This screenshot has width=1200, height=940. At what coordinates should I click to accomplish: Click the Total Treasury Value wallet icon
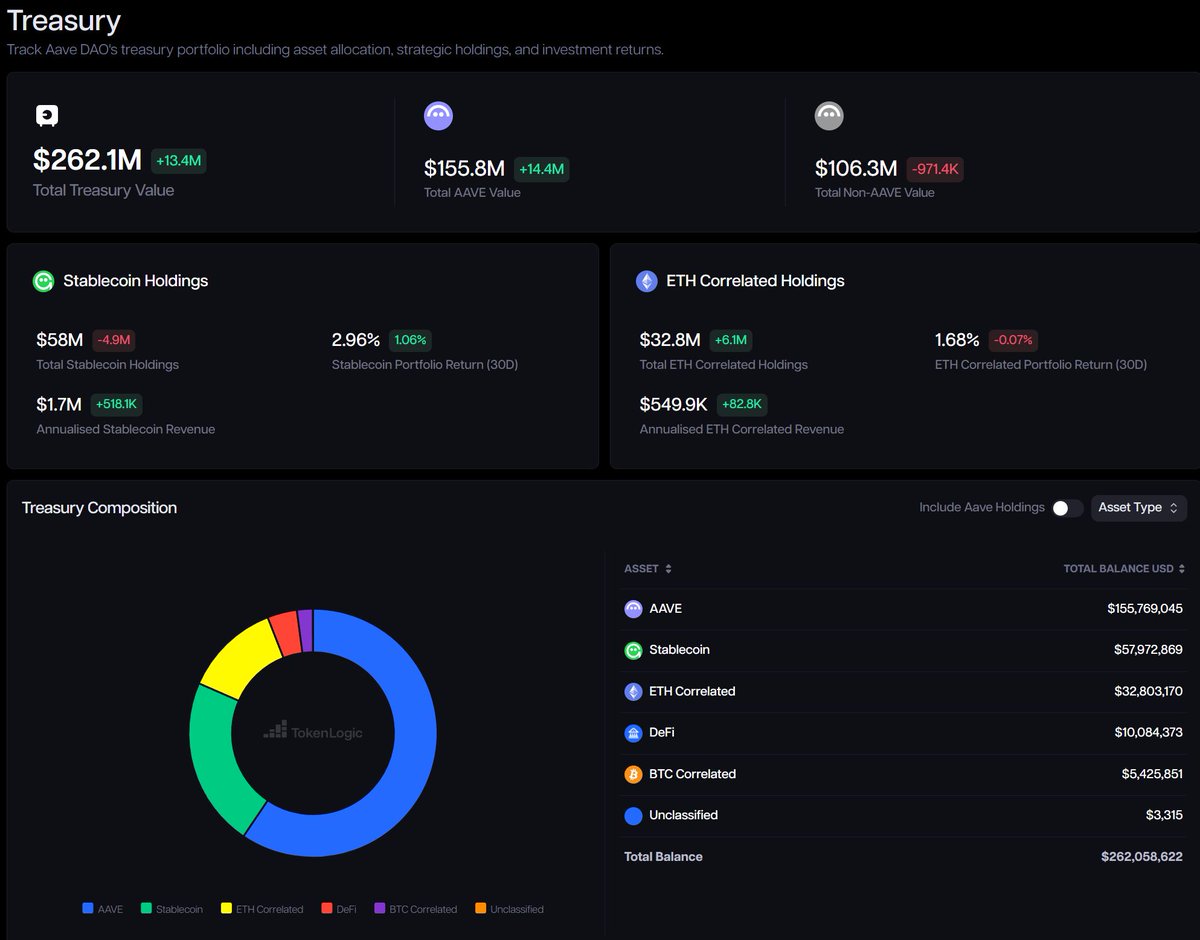(x=47, y=116)
